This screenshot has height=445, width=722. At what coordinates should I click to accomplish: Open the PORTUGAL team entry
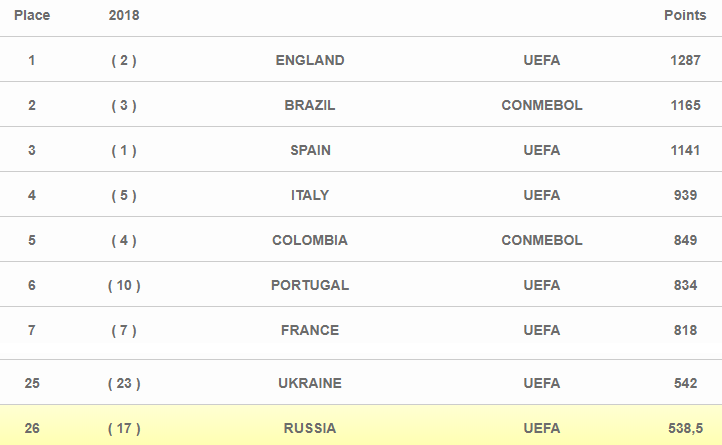[310, 285]
